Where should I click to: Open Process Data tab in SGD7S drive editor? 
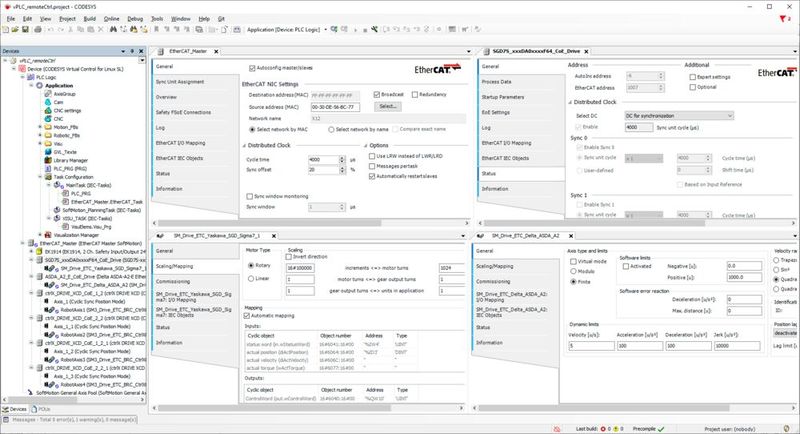496,82
